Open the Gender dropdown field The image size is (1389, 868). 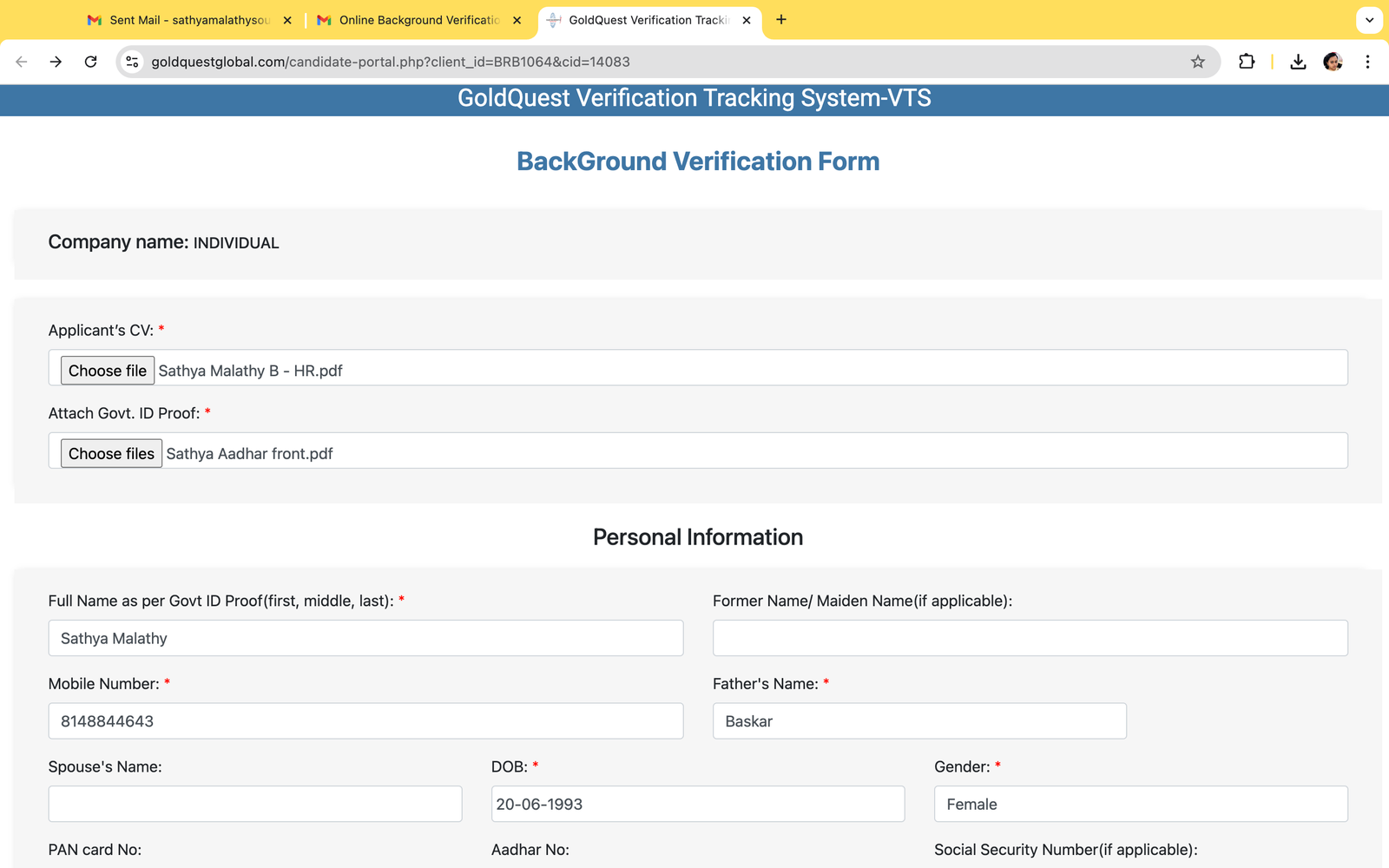point(1140,804)
